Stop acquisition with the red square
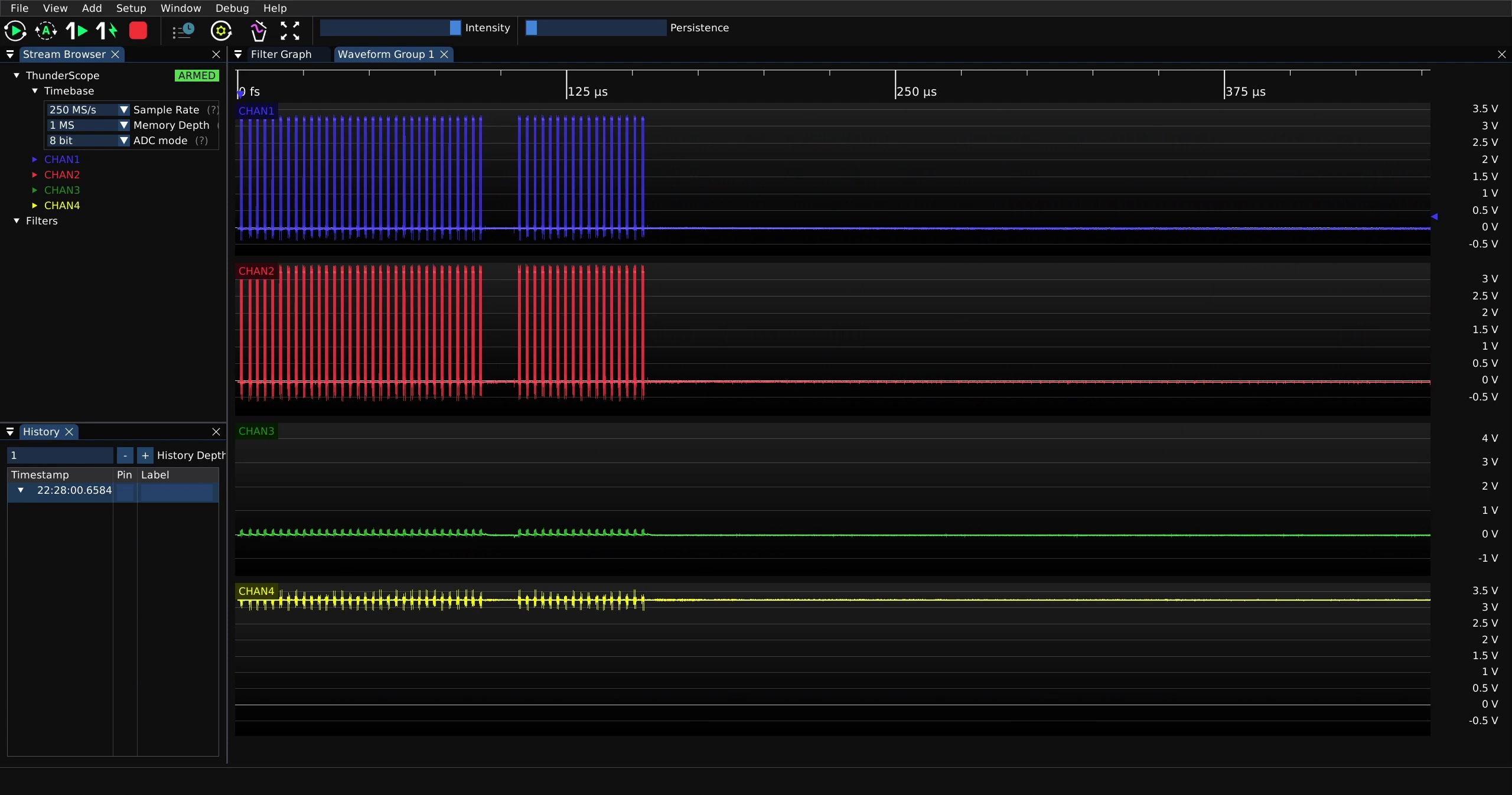1512x795 pixels. click(x=138, y=31)
